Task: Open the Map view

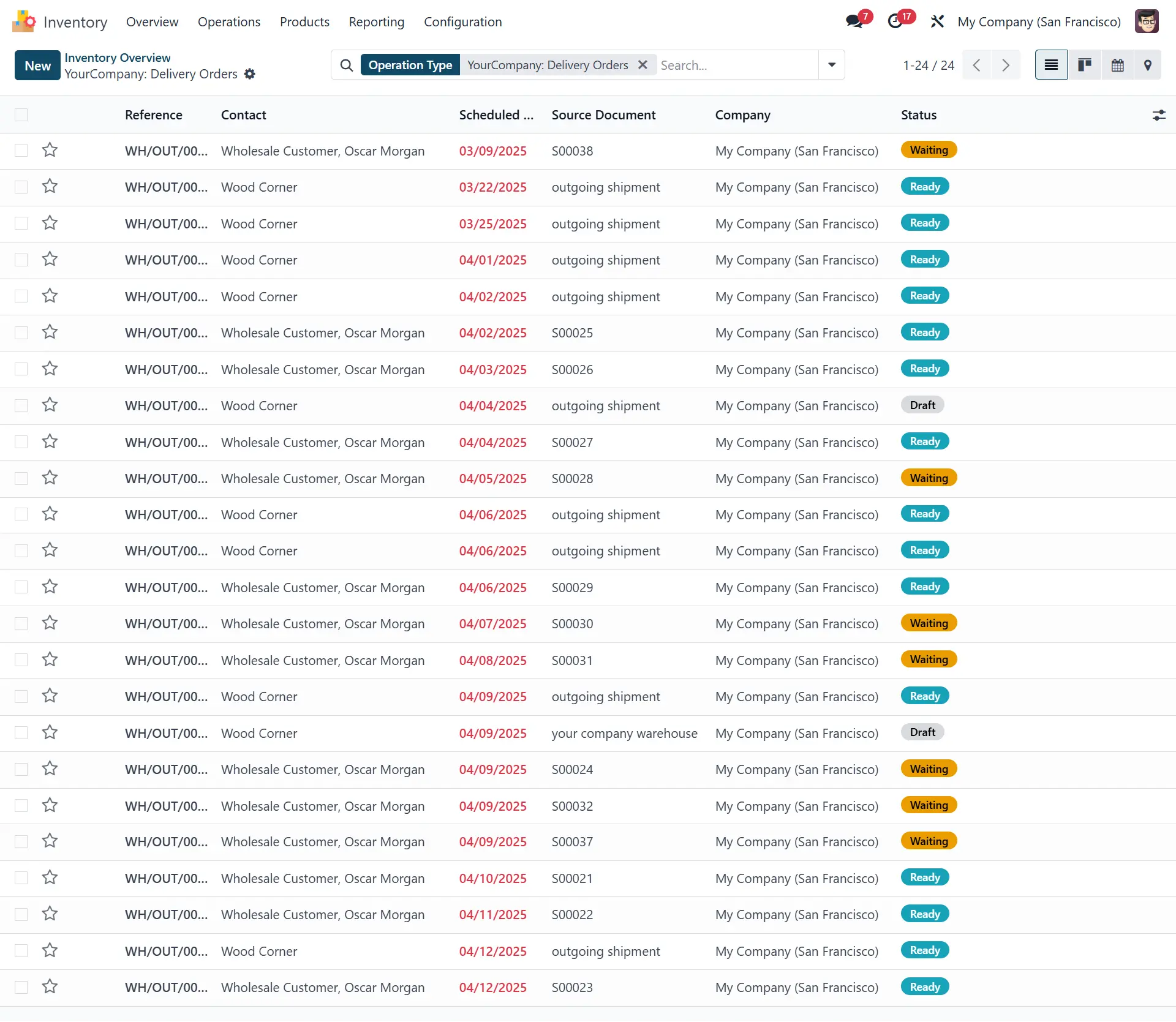Action: [x=1148, y=65]
